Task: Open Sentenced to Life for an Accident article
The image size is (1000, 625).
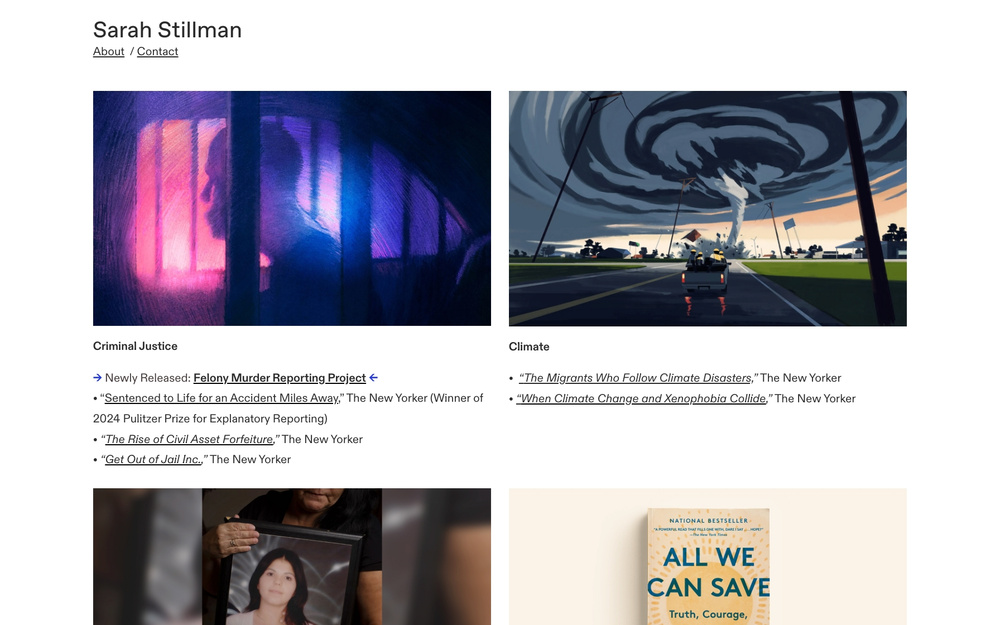Action: coord(222,398)
